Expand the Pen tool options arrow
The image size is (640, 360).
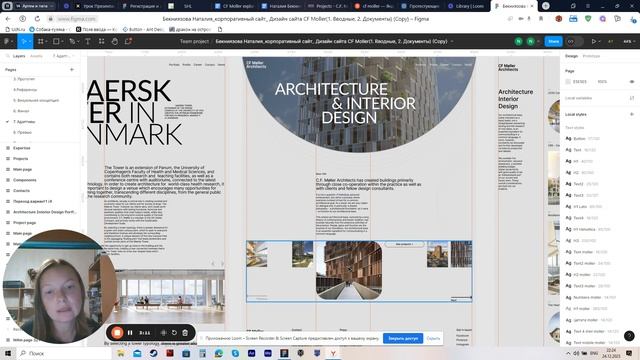(78, 41)
